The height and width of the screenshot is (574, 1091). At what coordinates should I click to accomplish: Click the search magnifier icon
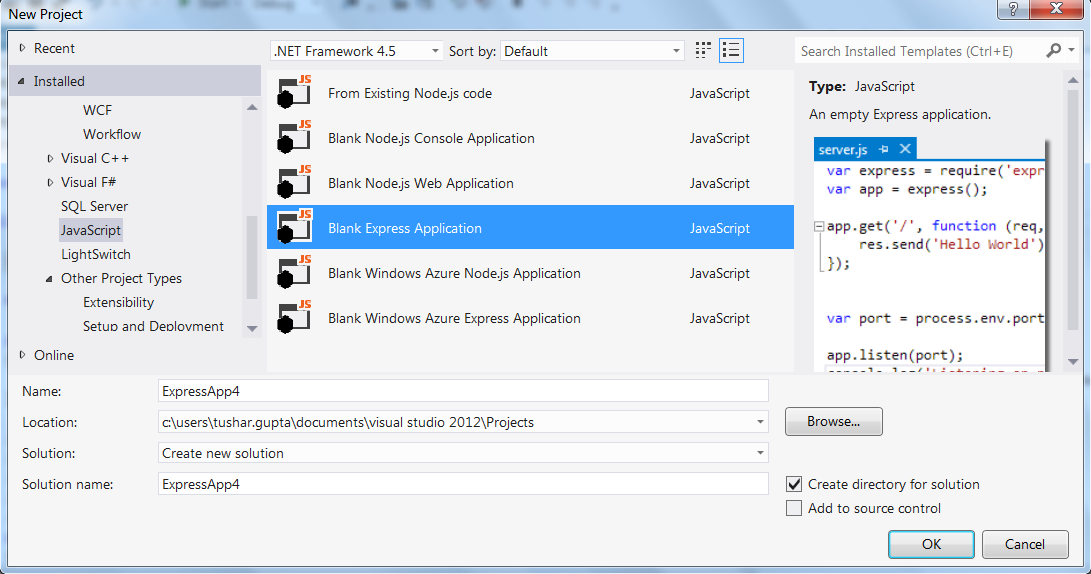pyautogui.click(x=1053, y=50)
